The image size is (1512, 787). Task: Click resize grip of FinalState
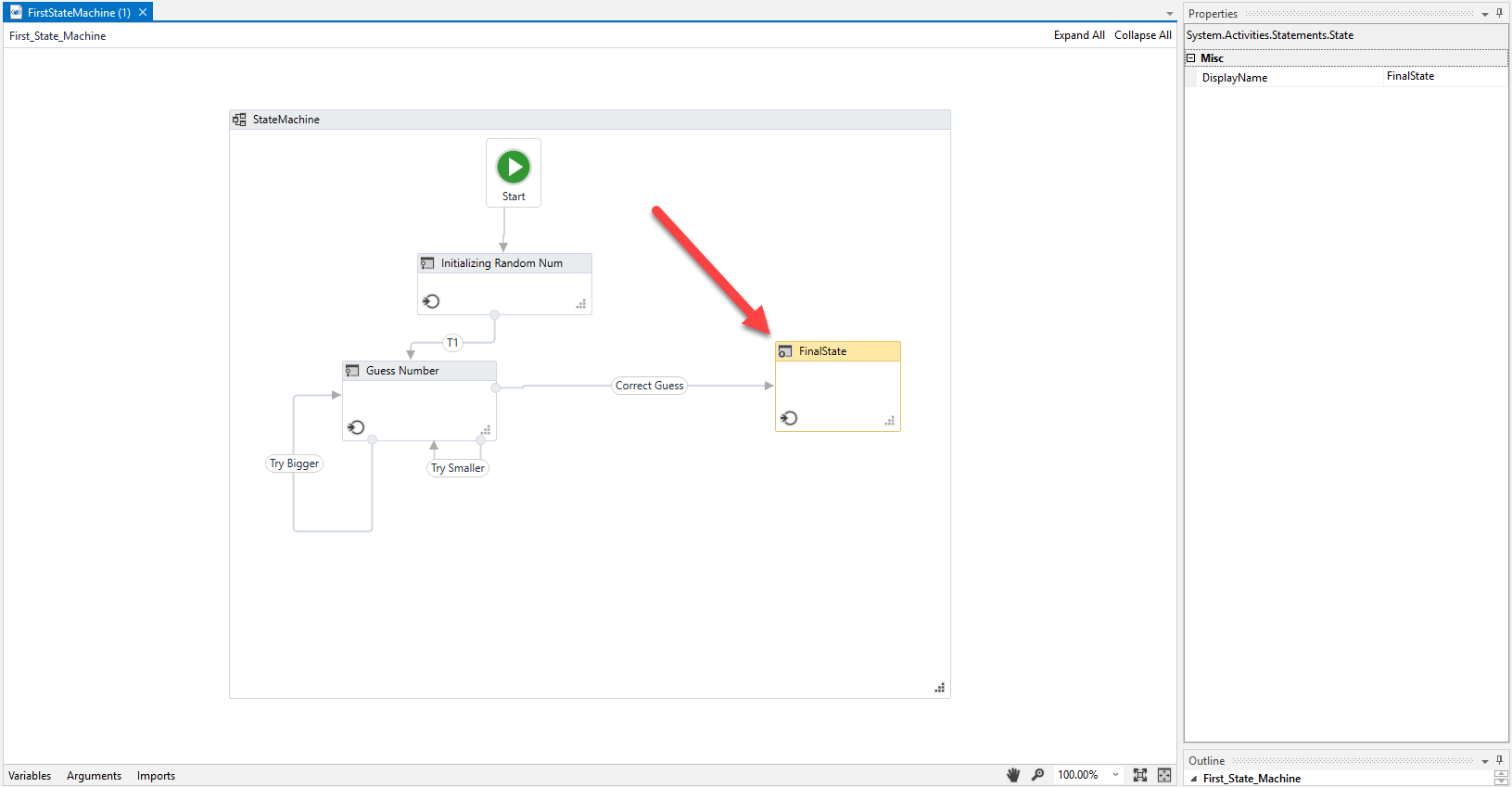(890, 421)
